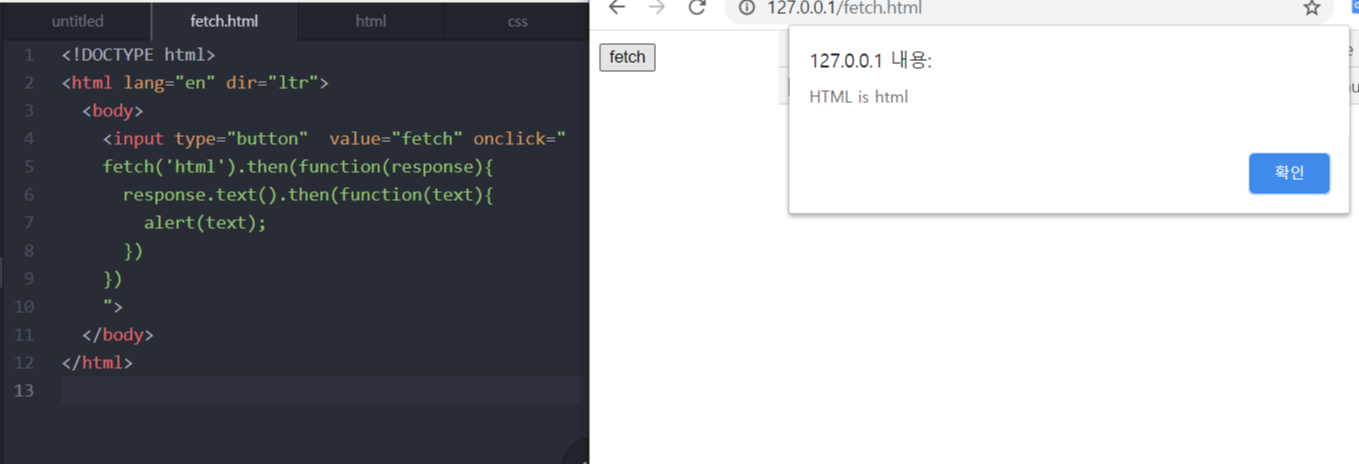The image size is (1359, 464).
Task: Click the fetch button on the page
Action: (627, 57)
